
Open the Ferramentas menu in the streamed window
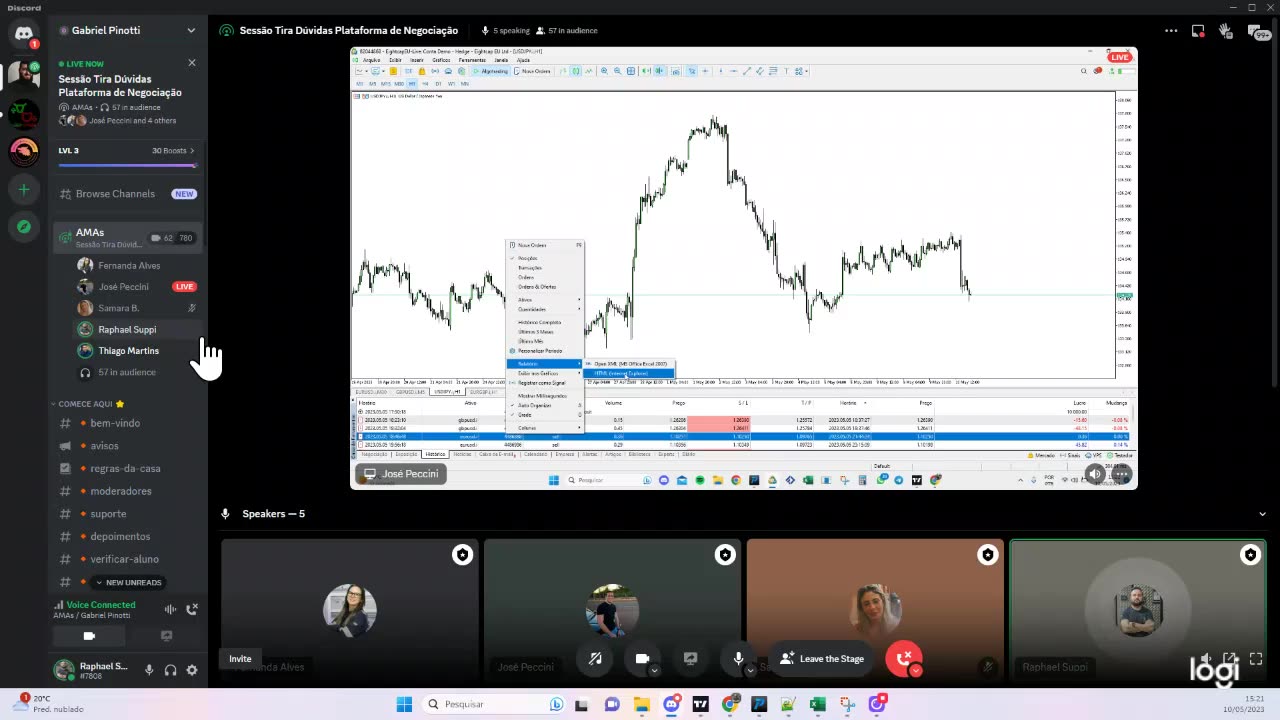(x=472, y=60)
